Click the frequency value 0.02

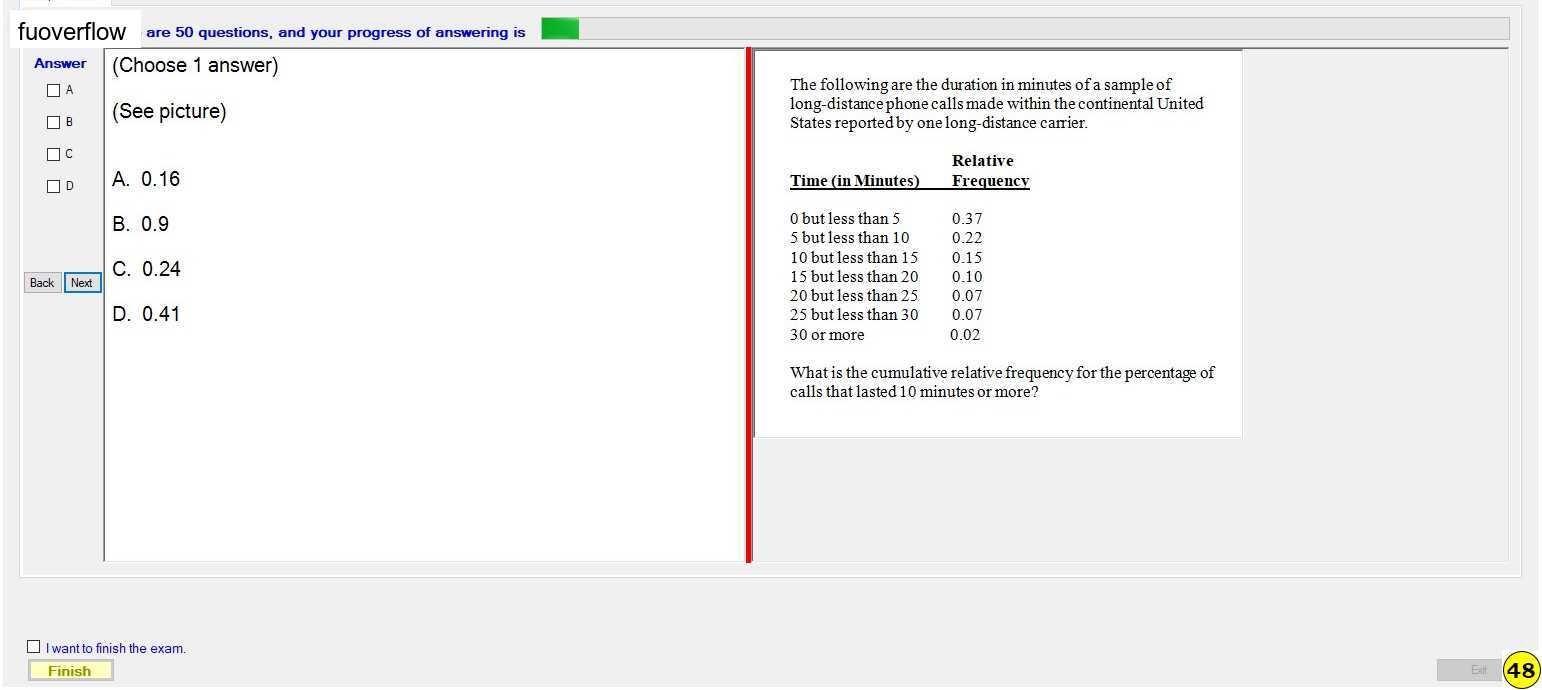point(965,335)
